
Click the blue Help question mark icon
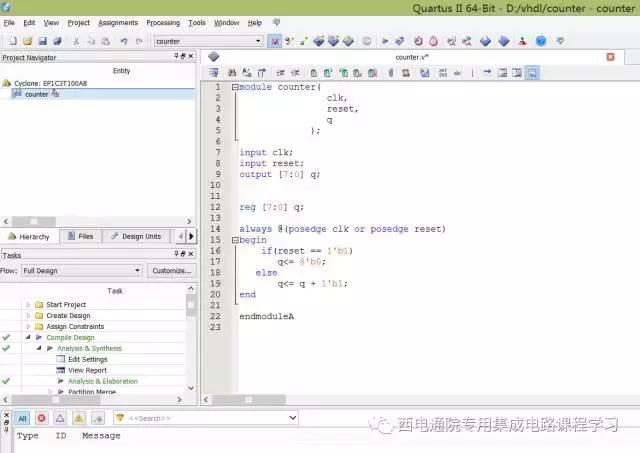tap(541, 41)
